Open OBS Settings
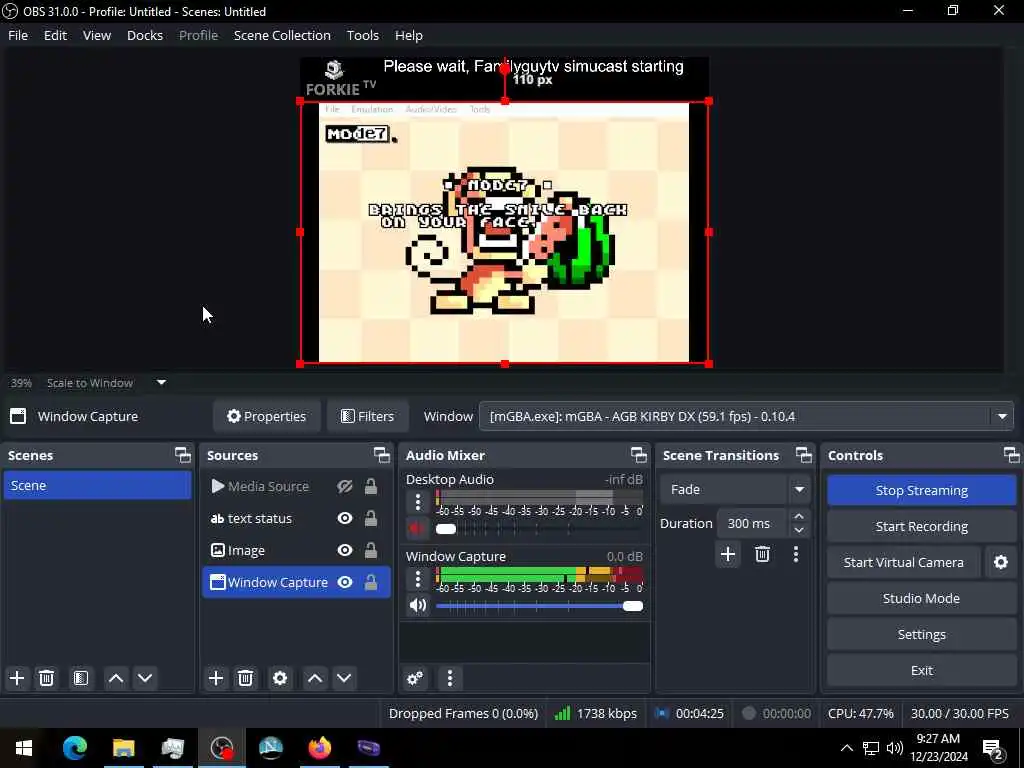The width and height of the screenshot is (1024, 768). coord(921,634)
